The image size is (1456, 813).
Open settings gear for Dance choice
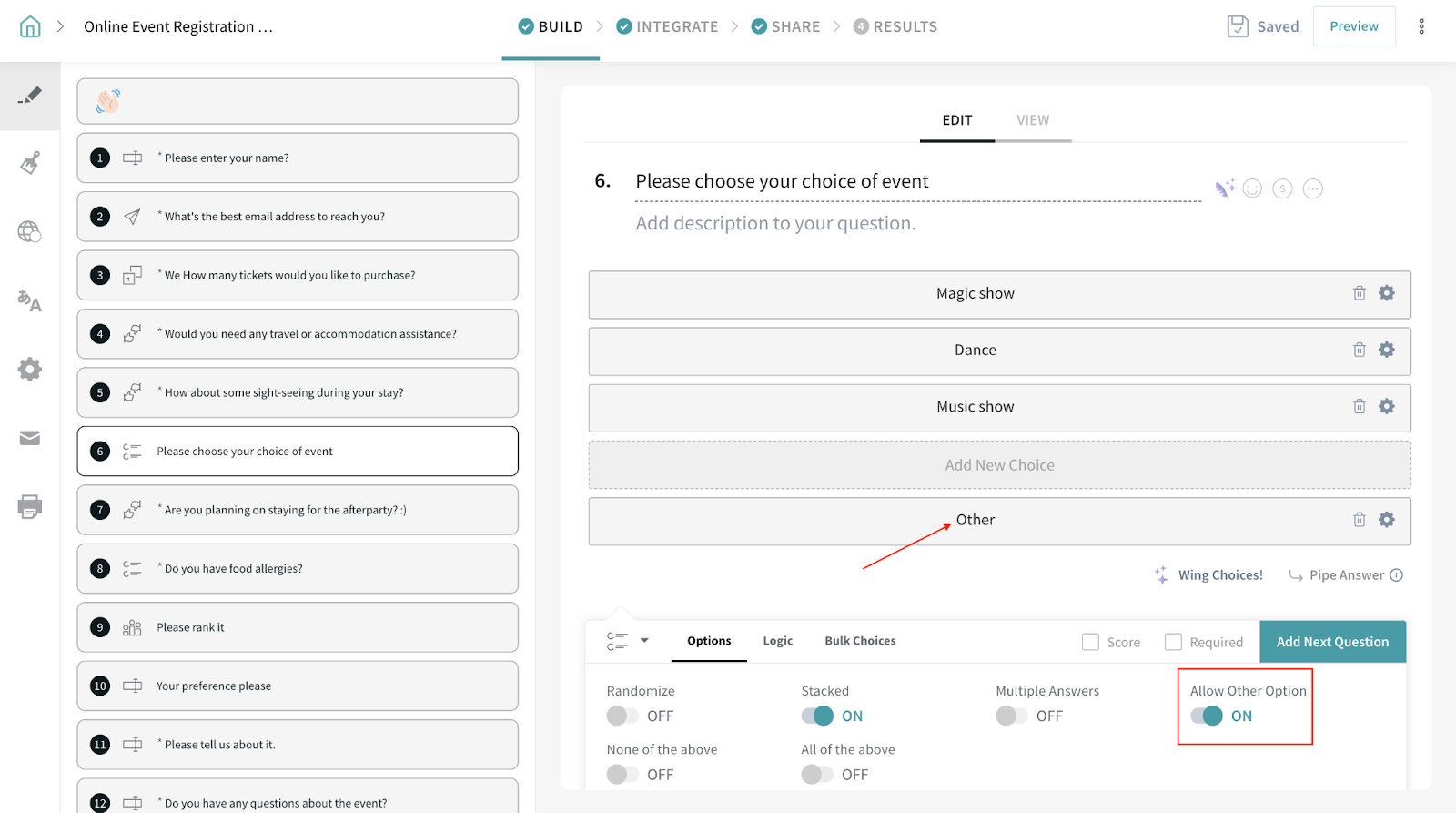tap(1386, 350)
